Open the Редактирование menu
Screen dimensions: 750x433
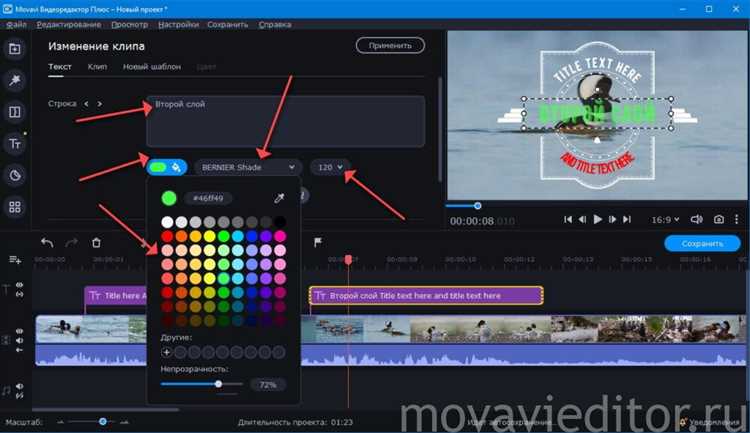(x=69, y=24)
